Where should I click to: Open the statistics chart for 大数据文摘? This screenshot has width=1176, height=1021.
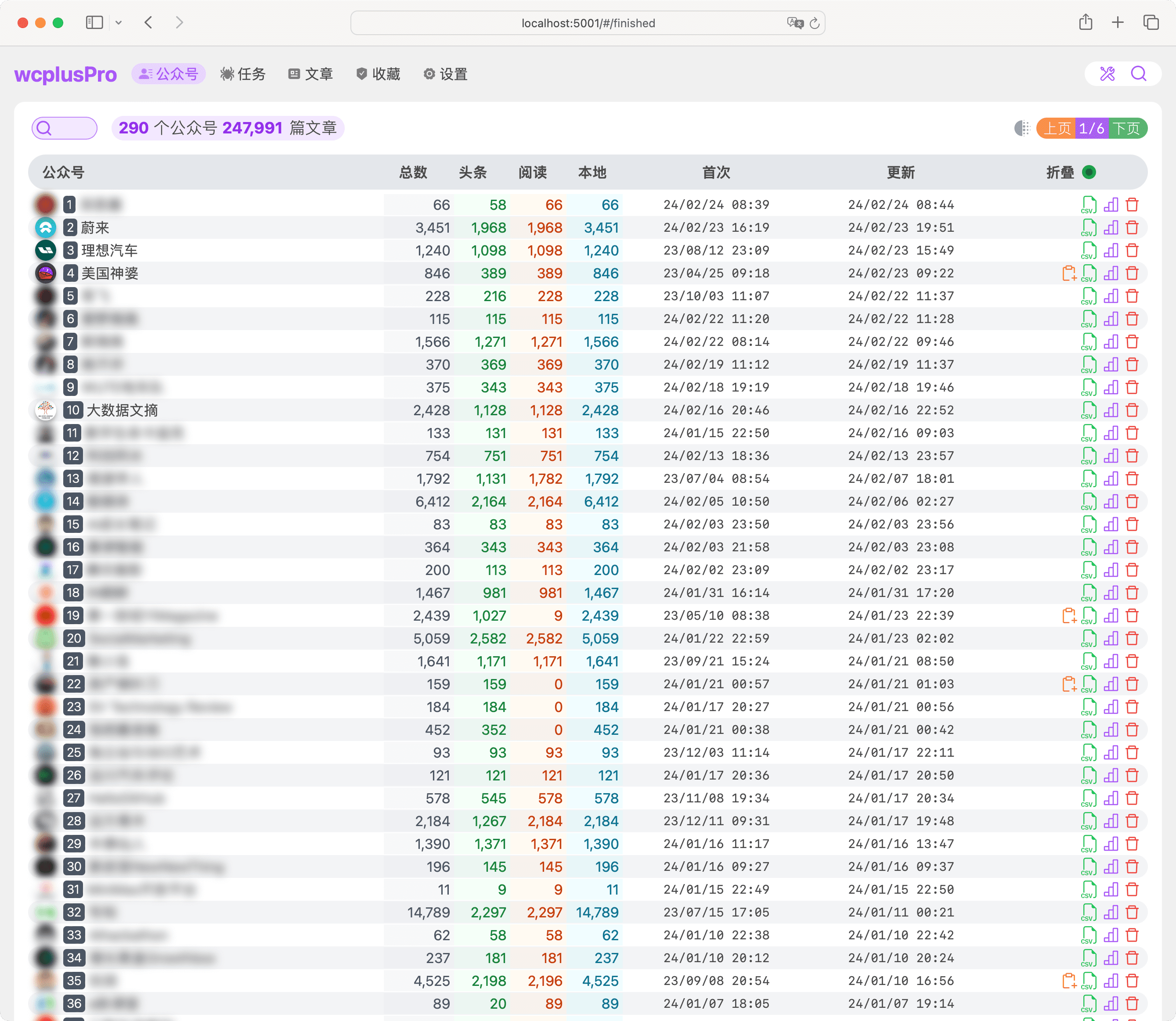coord(1111,410)
